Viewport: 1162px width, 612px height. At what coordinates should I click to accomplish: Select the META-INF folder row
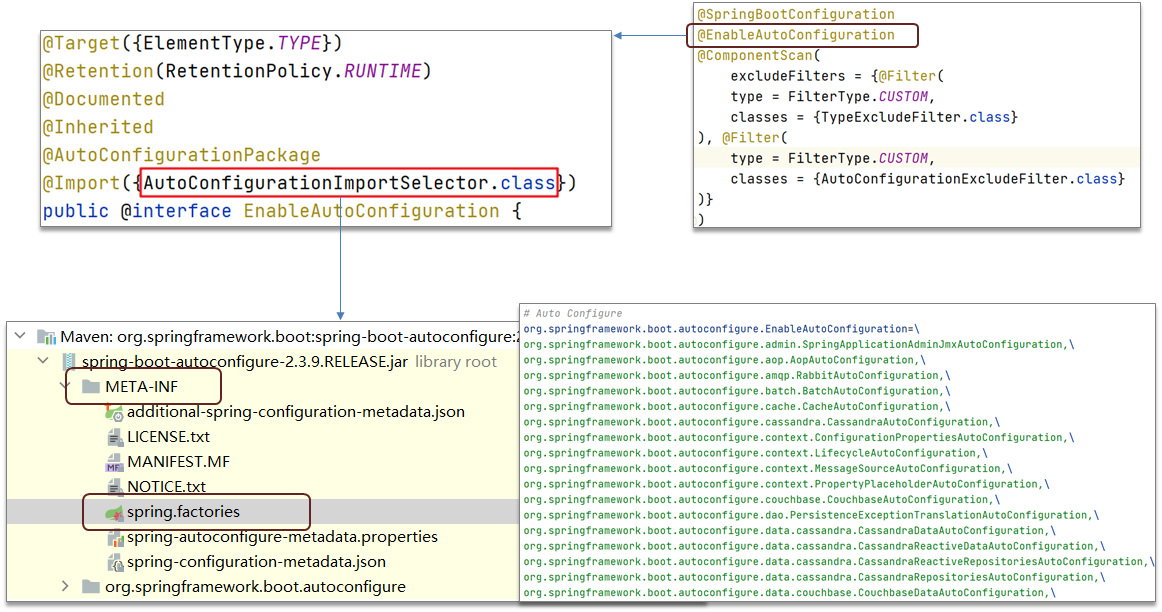tap(142, 387)
